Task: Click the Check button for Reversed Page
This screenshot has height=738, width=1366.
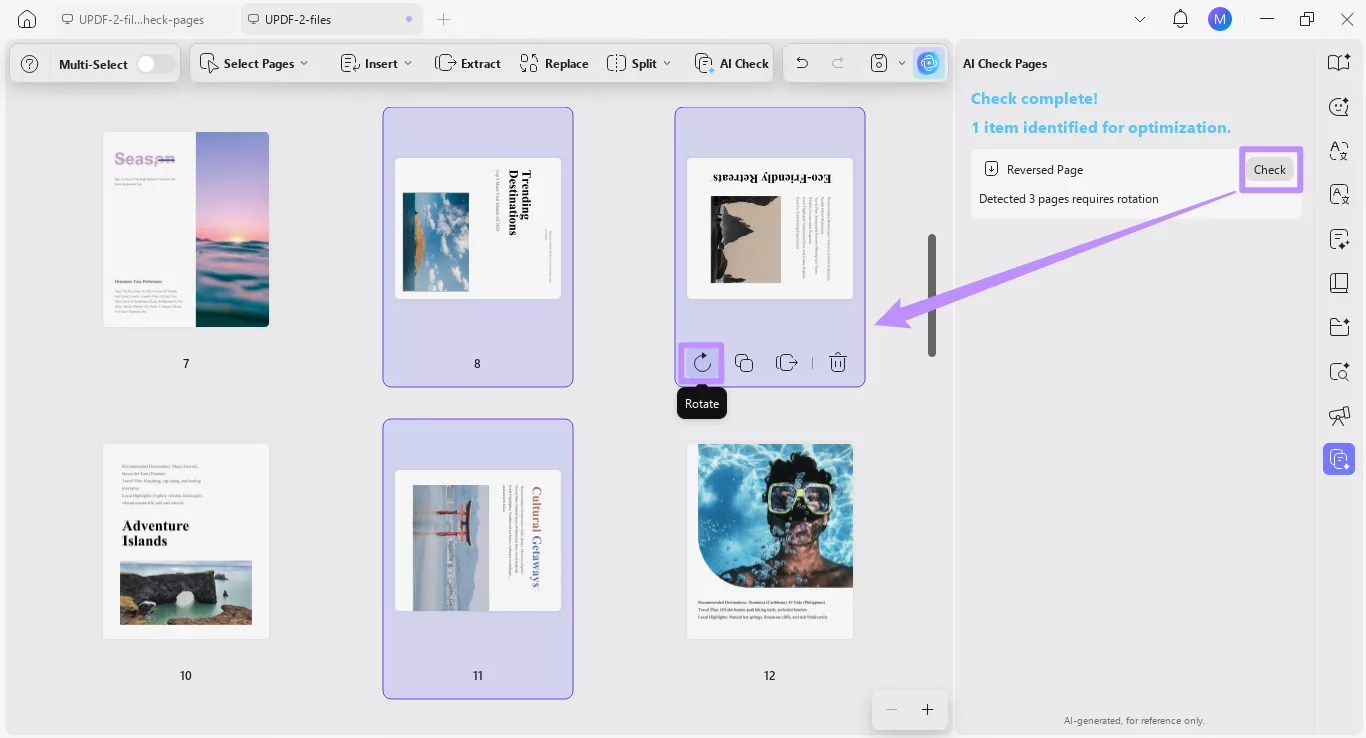Action: click(x=1270, y=169)
